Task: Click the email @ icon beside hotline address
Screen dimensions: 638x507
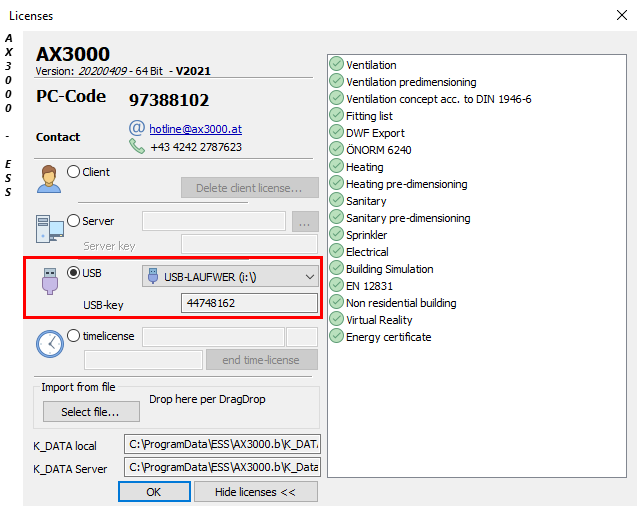Action: click(137, 128)
